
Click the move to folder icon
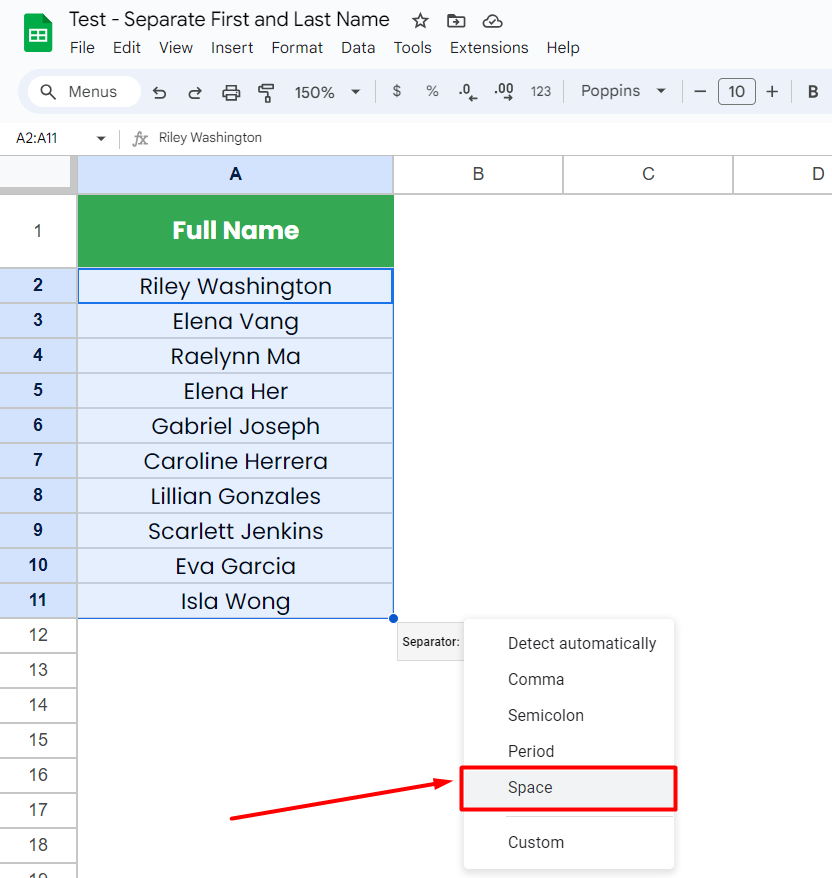456,21
